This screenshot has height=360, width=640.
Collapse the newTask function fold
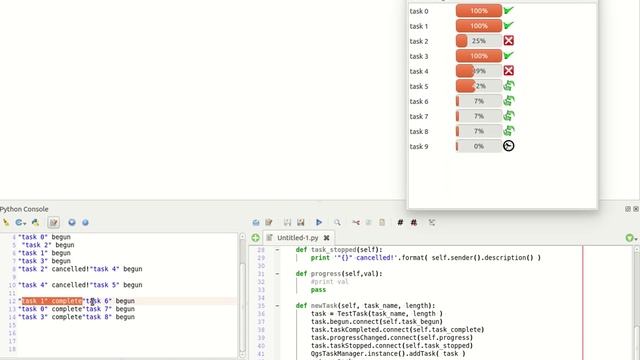pos(277,306)
